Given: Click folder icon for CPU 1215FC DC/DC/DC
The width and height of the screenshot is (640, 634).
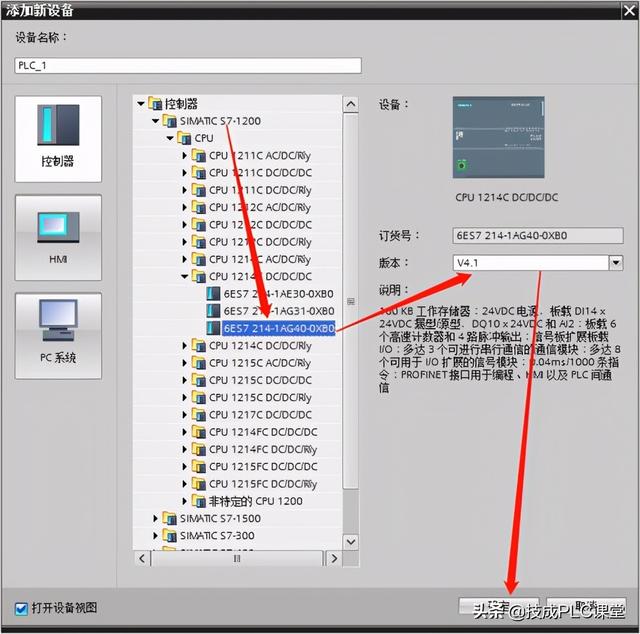Looking at the screenshot, I should coord(199,467).
